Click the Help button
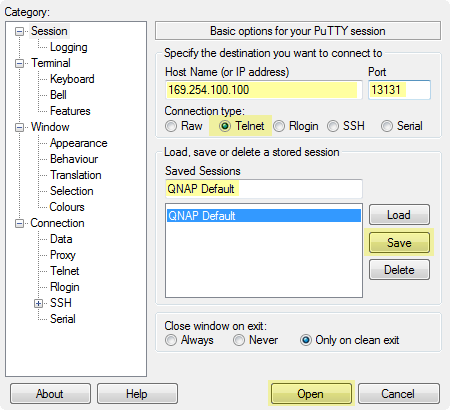The image size is (450, 410). point(137,394)
